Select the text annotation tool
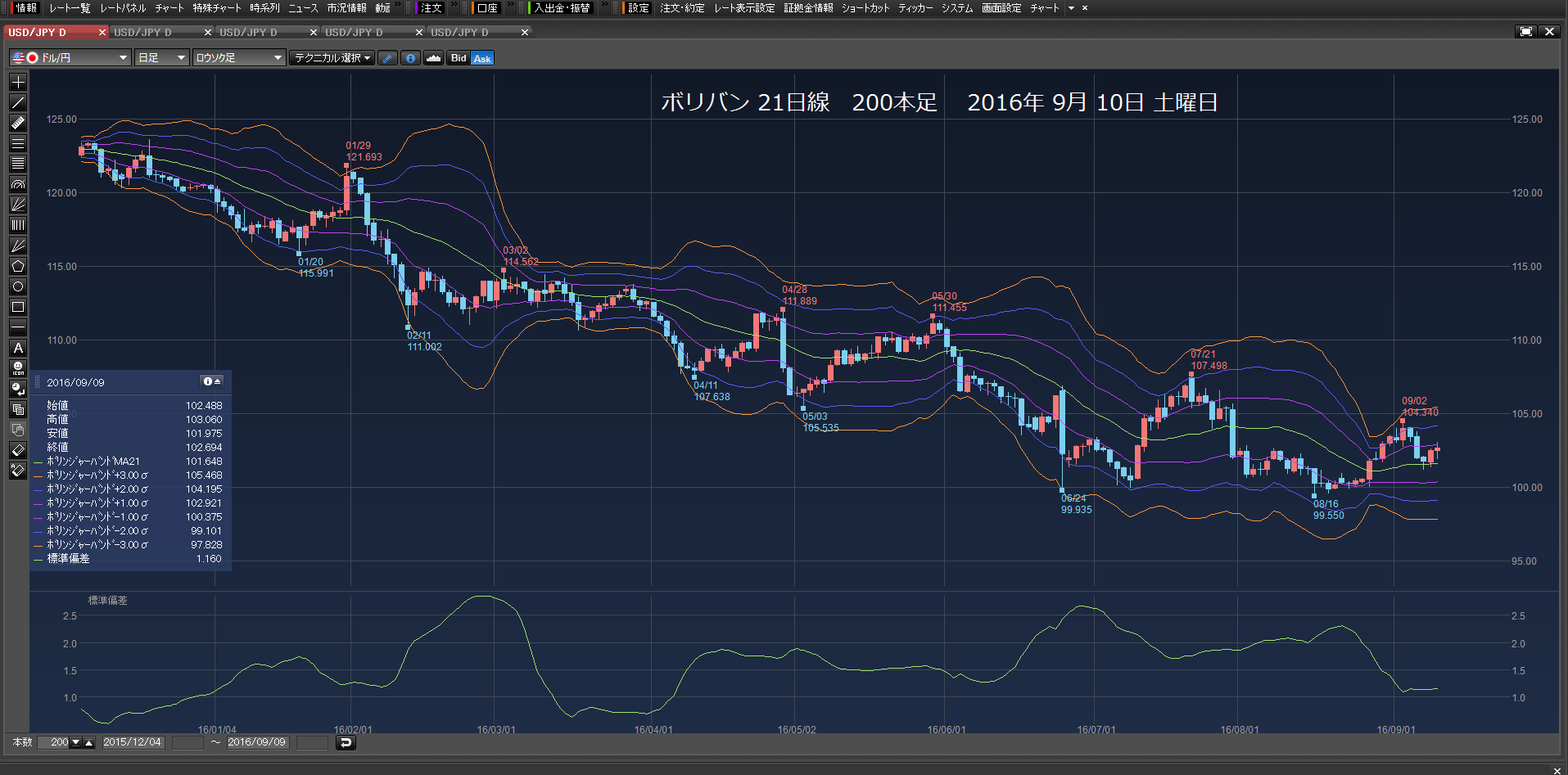1568x775 pixels. (18, 348)
